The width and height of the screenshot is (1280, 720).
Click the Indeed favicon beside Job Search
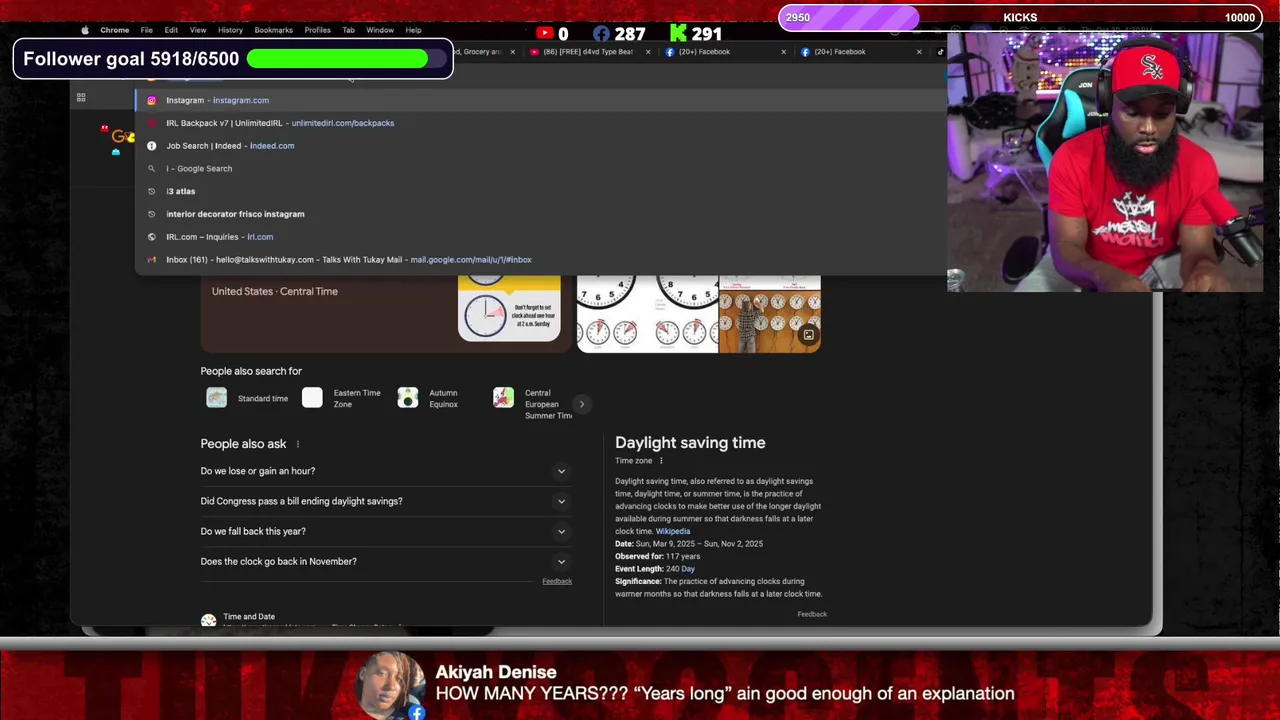(151, 146)
